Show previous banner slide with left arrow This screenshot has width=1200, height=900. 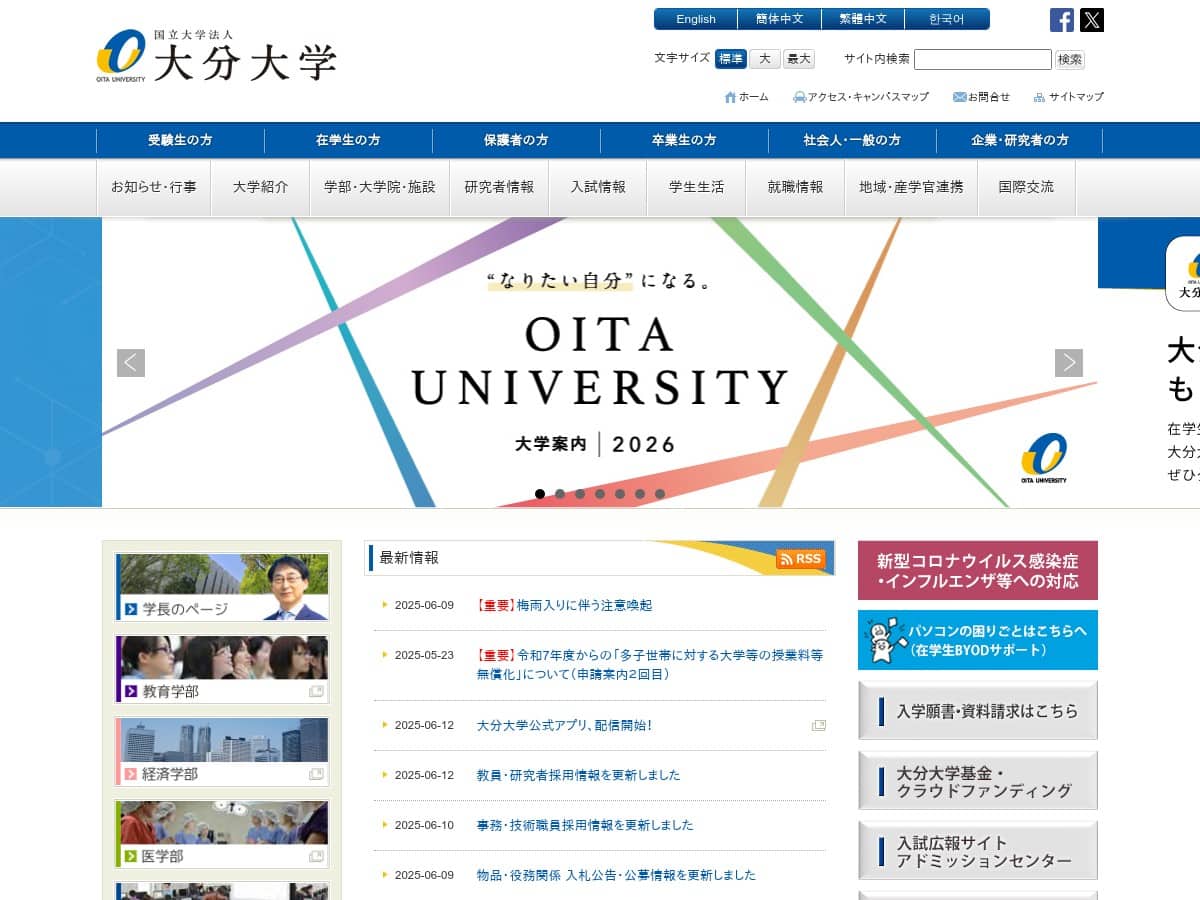point(131,363)
